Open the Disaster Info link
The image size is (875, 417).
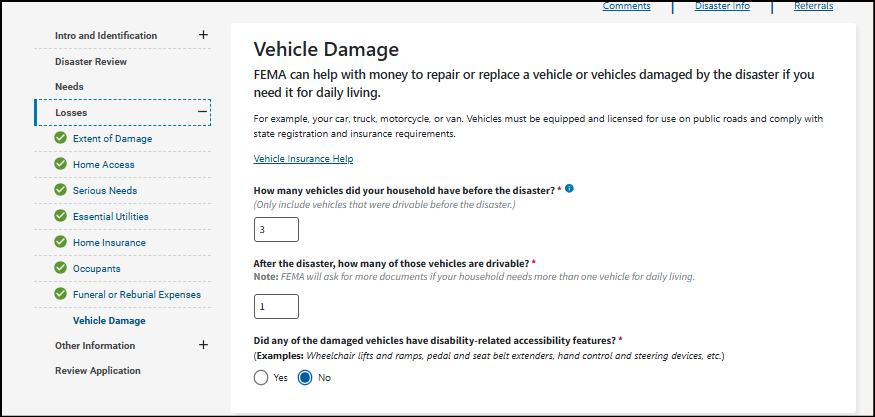tap(722, 6)
